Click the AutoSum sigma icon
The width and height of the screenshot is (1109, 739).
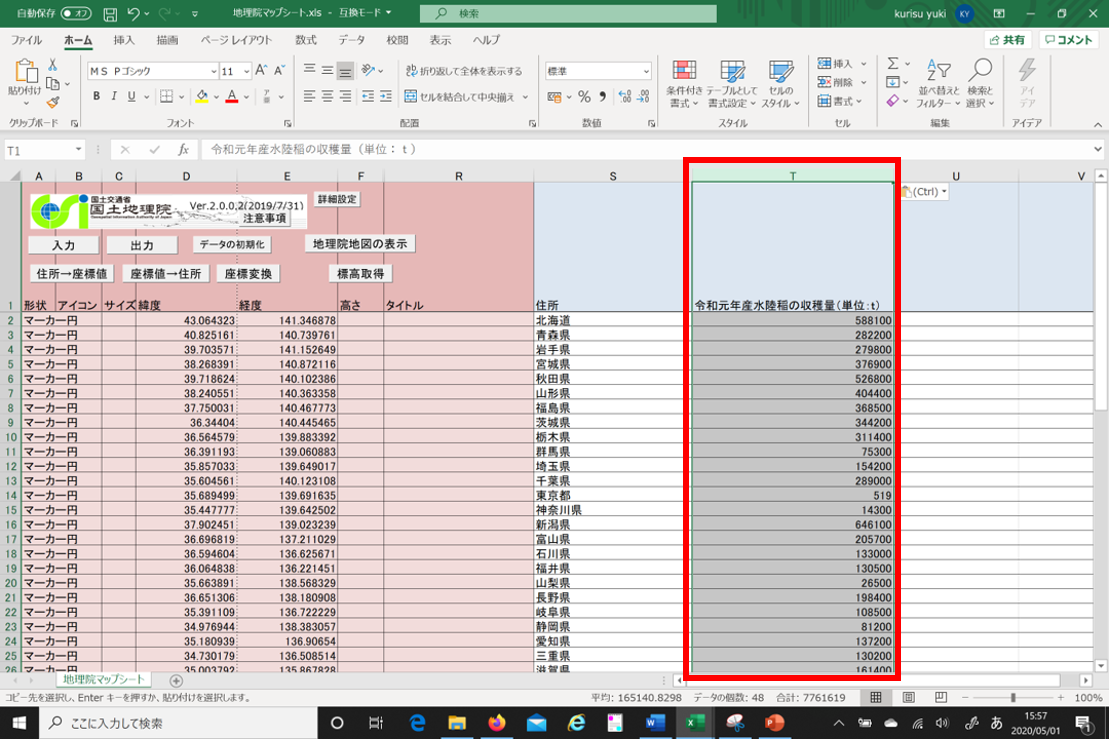coord(893,64)
